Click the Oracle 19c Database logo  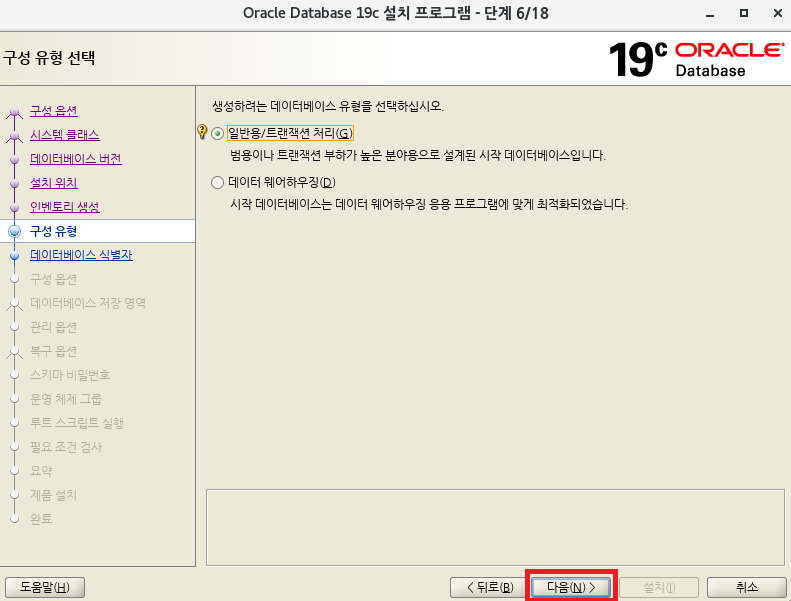pos(696,59)
